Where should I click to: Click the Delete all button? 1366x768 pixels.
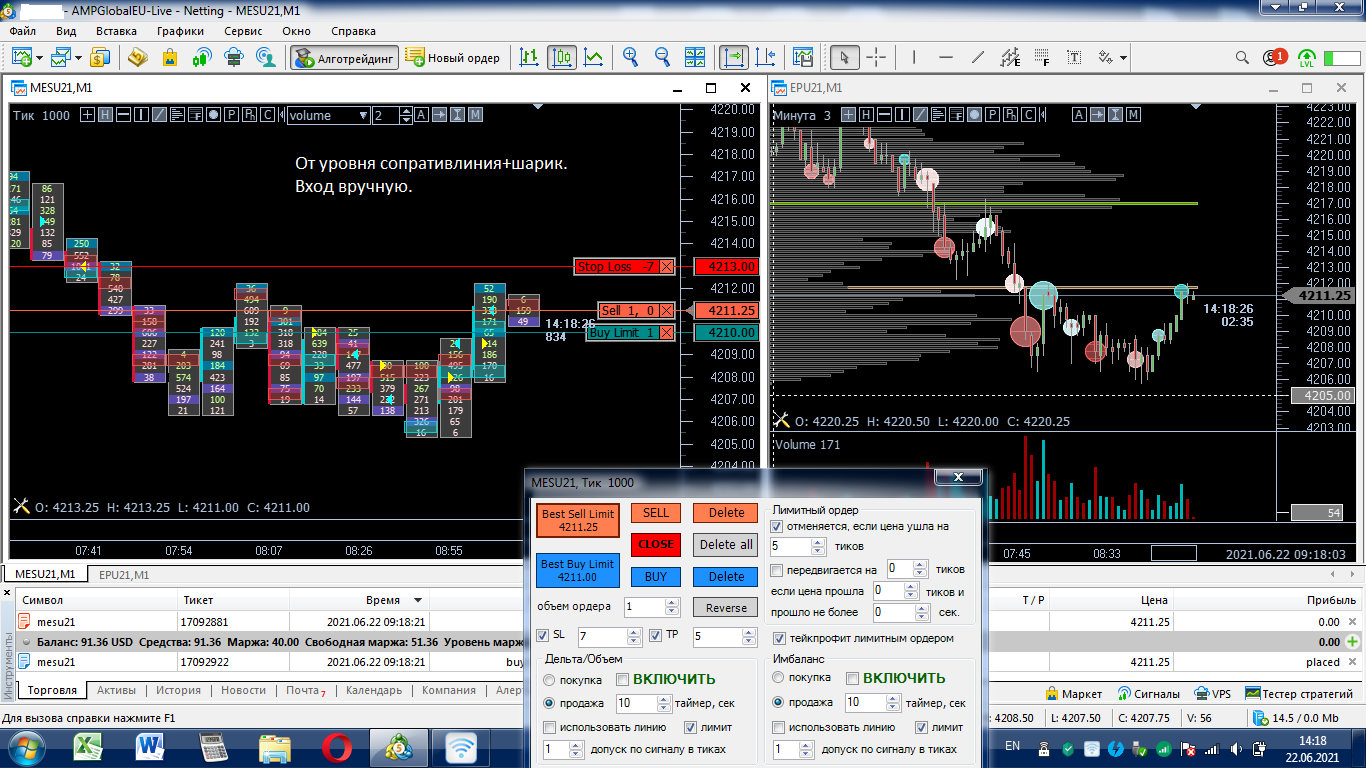(x=726, y=545)
